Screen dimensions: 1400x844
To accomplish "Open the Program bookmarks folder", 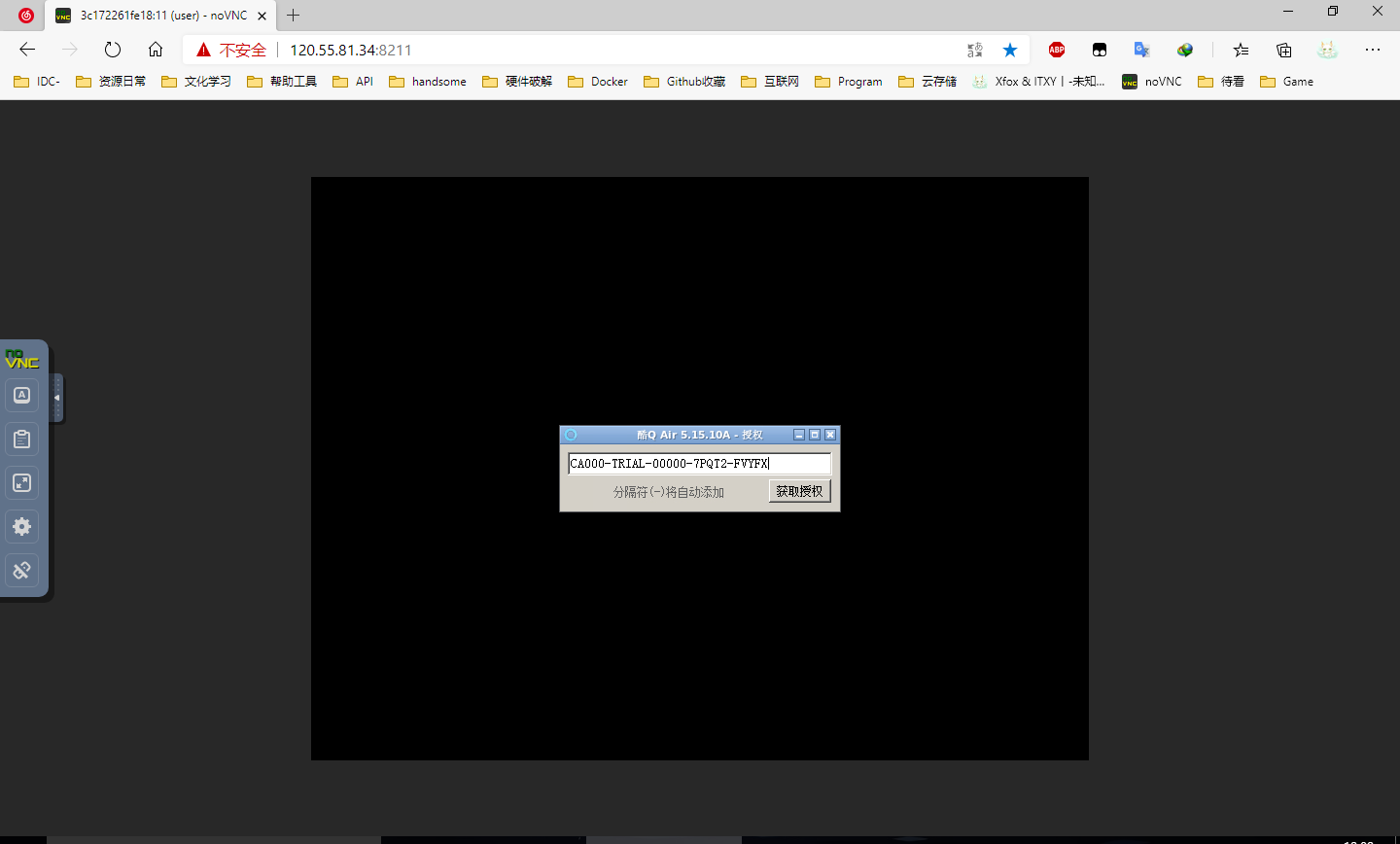I will 849,82.
